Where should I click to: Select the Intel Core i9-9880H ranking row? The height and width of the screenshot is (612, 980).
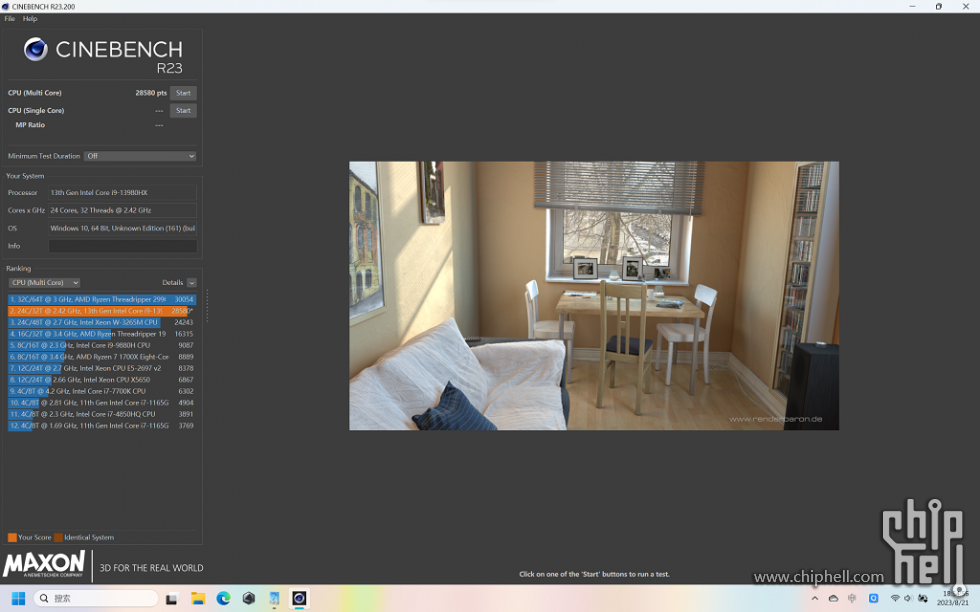(x=102, y=345)
